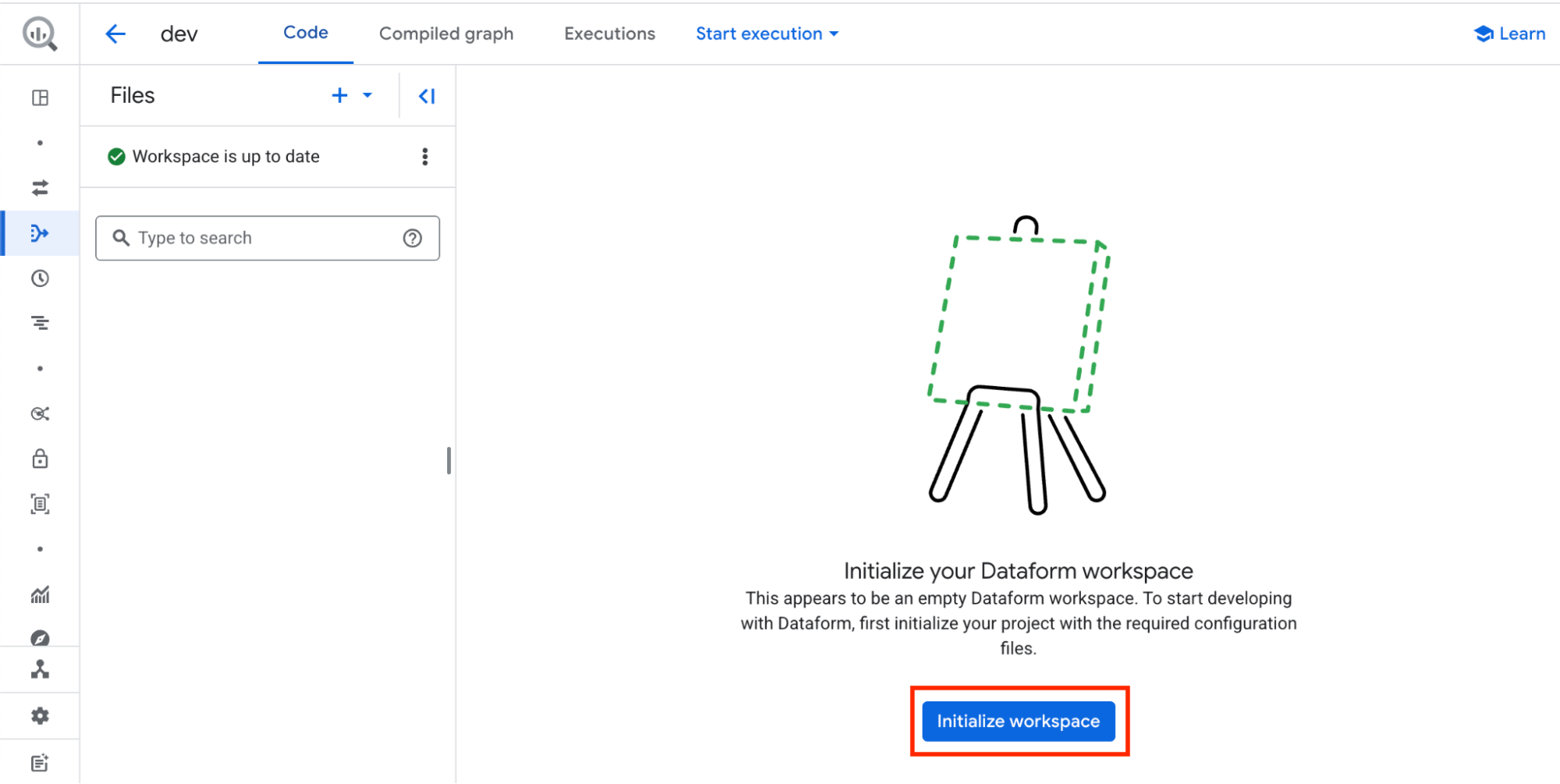Image resolution: width=1560 pixels, height=784 pixels.
Task: Open the Analytics Hub sidebar icon
Action: [x=40, y=413]
